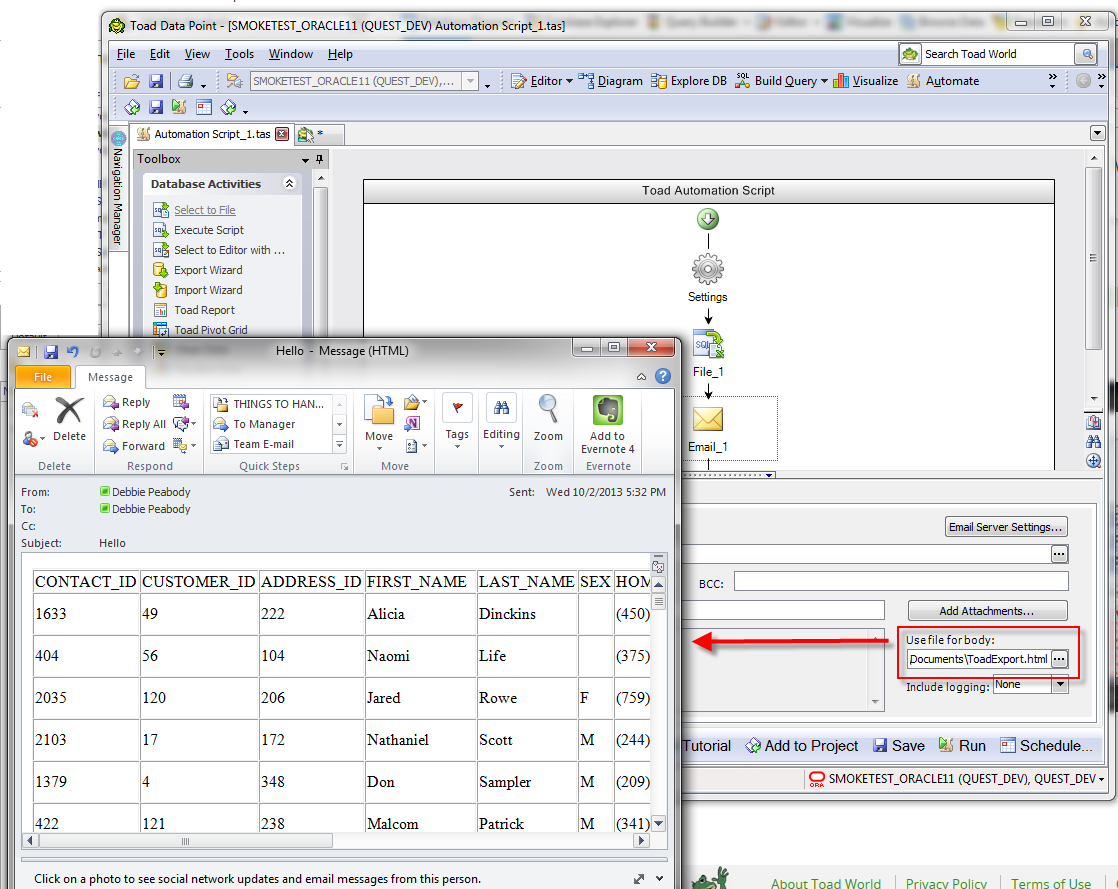This screenshot has width=1118, height=889.
Task: Click the Privacy Policy link
Action: click(x=946, y=883)
